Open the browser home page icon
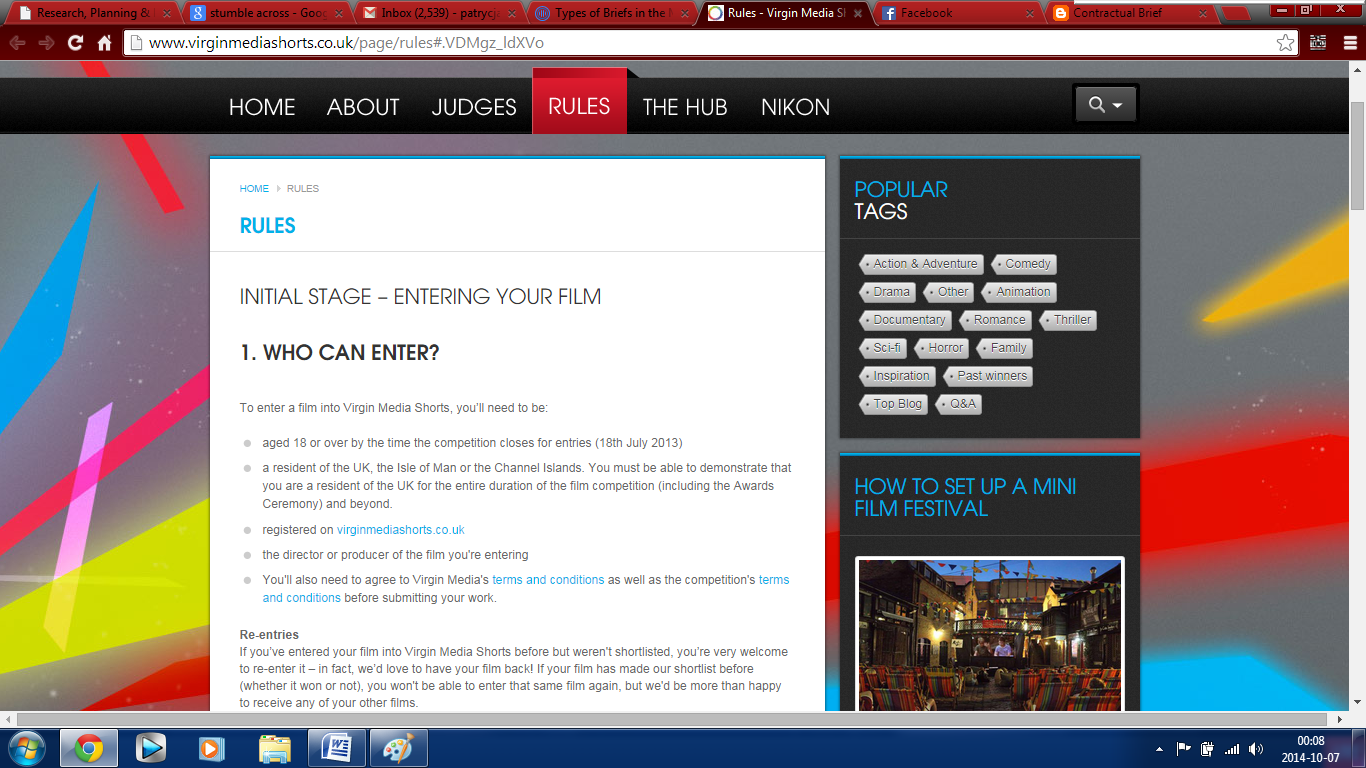 (x=104, y=43)
